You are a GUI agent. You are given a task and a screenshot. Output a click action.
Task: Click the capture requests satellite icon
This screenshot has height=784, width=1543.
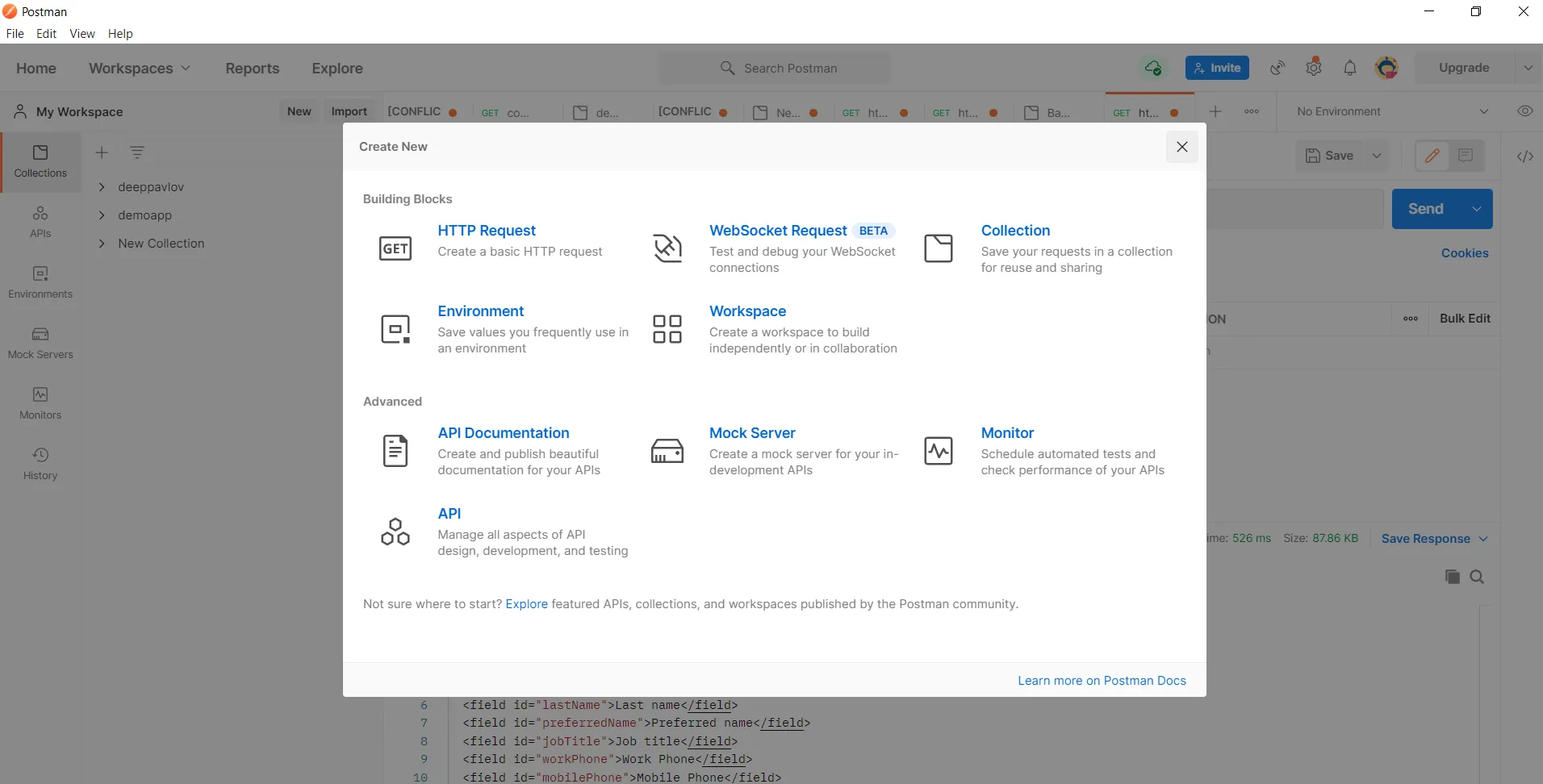pyautogui.click(x=1277, y=68)
